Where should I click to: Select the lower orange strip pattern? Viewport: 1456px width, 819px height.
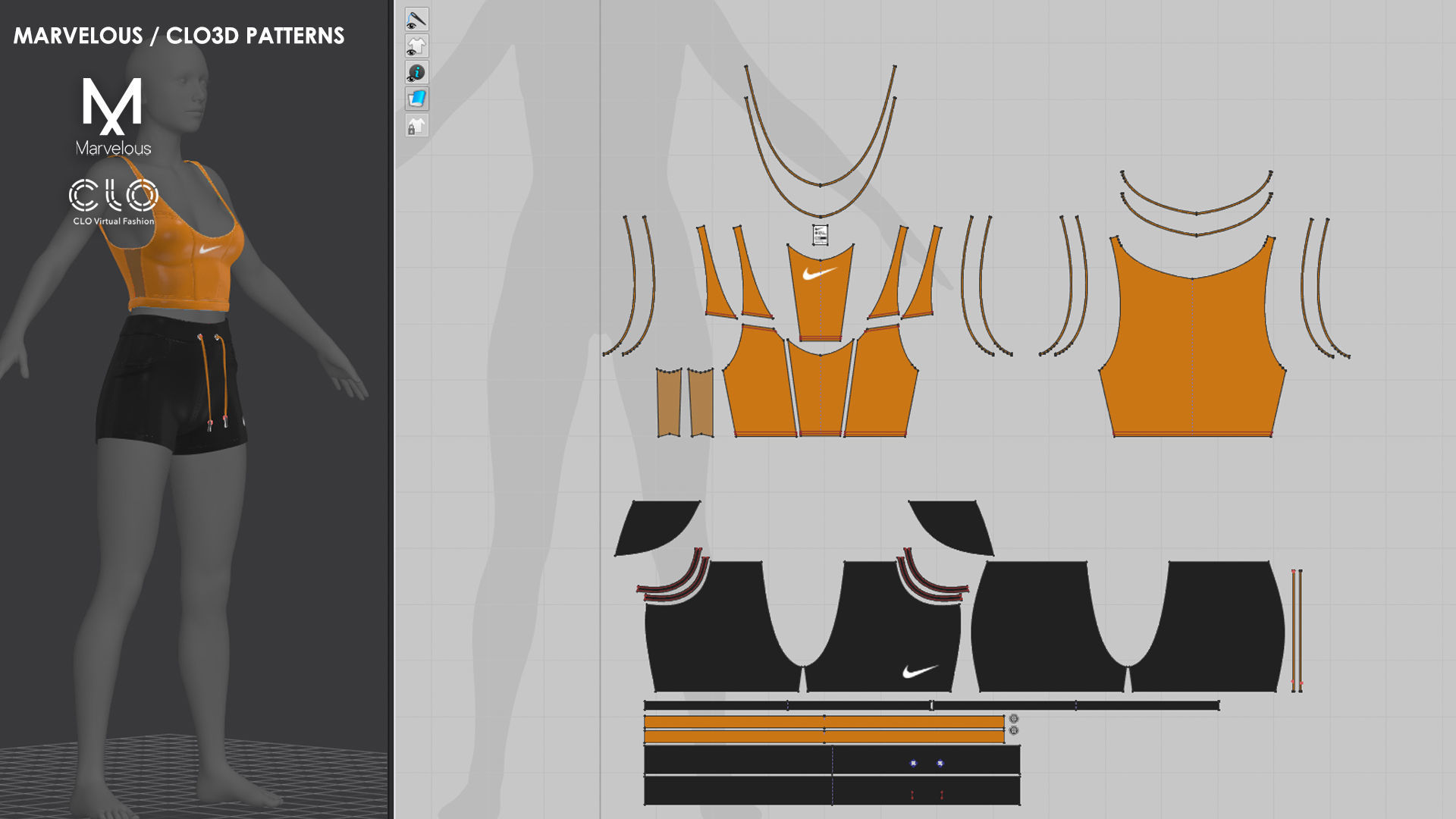point(824,736)
